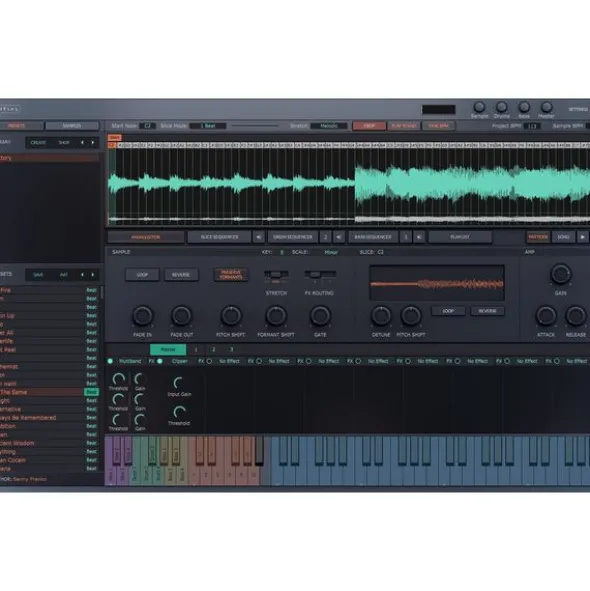590x591 pixels.
Task: Open the Scale Minor dropdown
Action: (331, 252)
